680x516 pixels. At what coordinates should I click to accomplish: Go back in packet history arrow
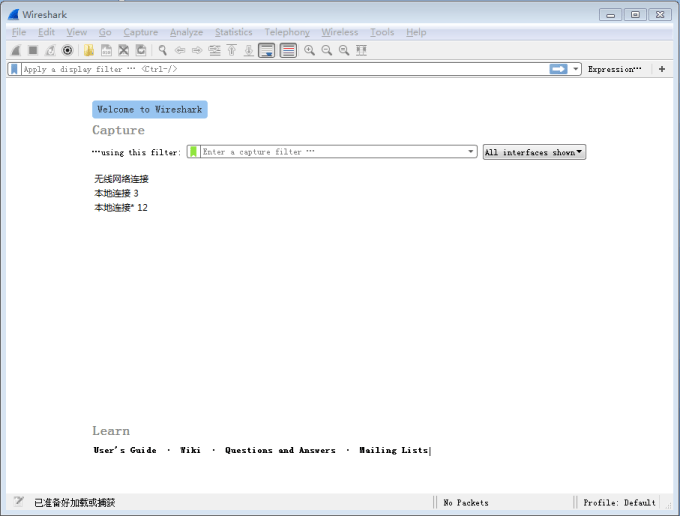pos(180,50)
